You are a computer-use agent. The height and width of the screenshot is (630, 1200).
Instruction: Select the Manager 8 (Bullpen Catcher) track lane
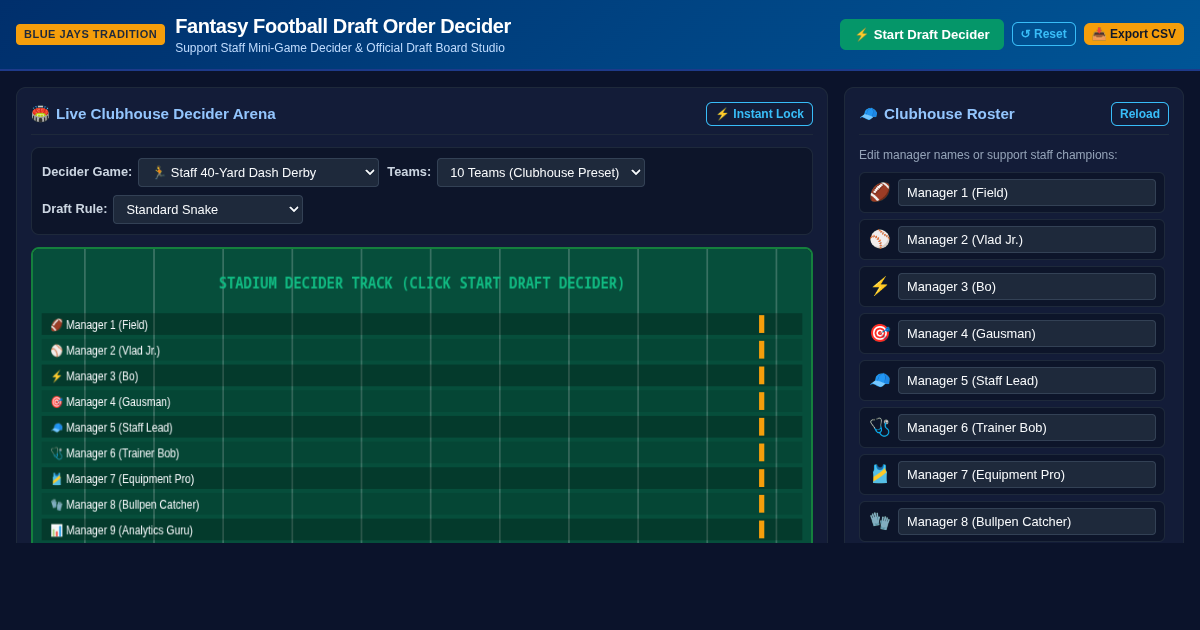coord(422,504)
